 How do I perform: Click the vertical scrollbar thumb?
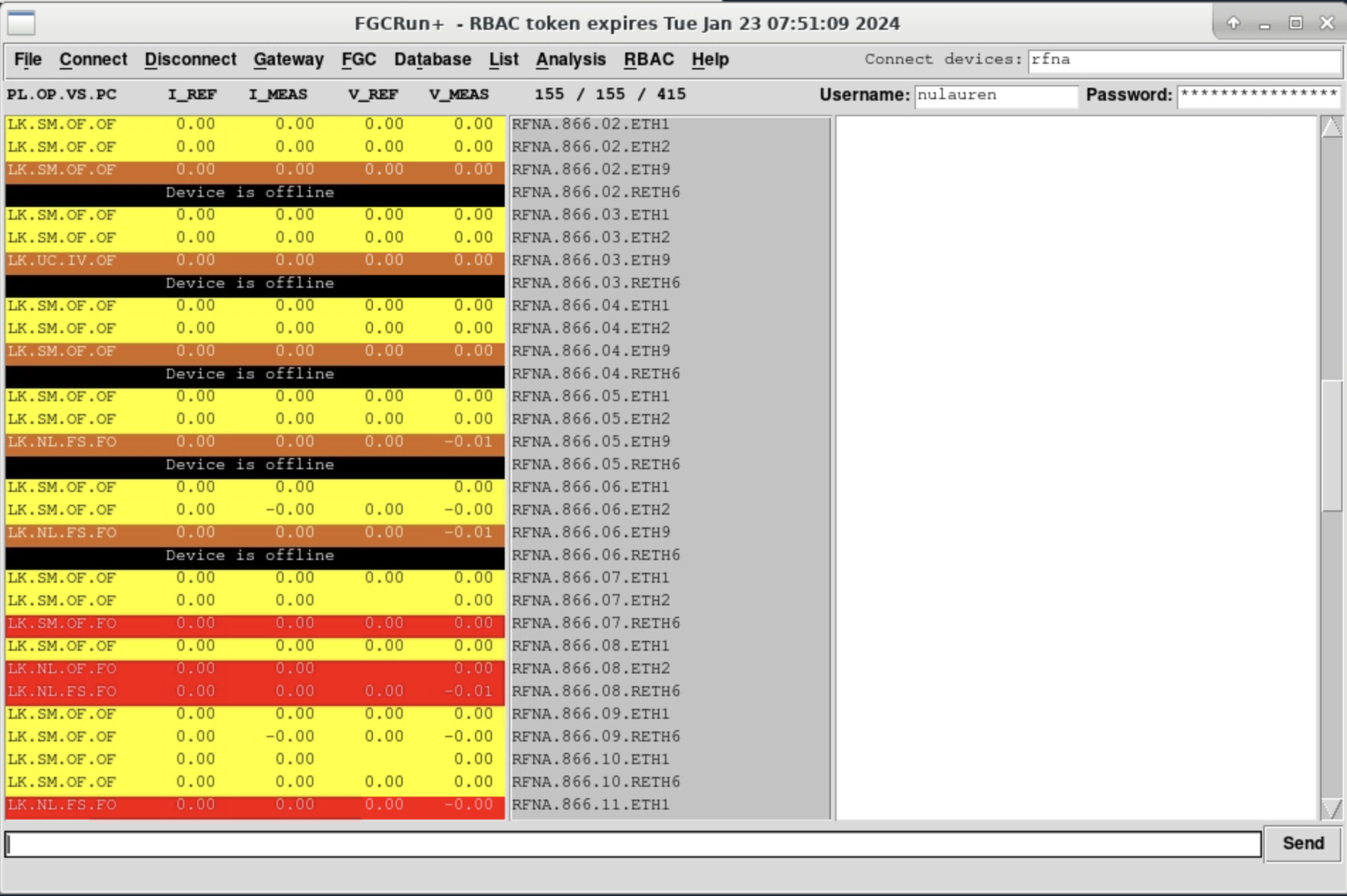(1331, 446)
